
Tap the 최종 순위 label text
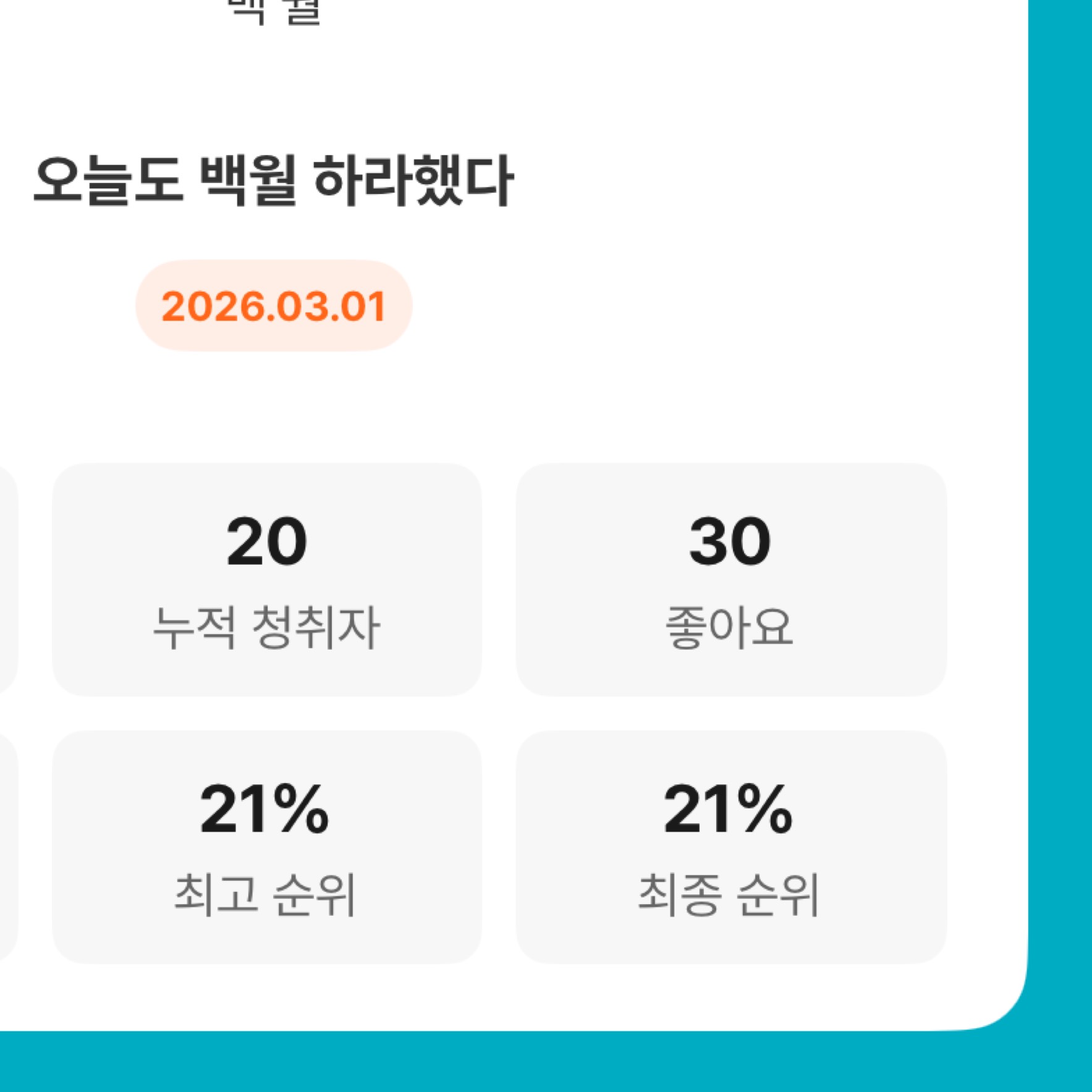728,894
